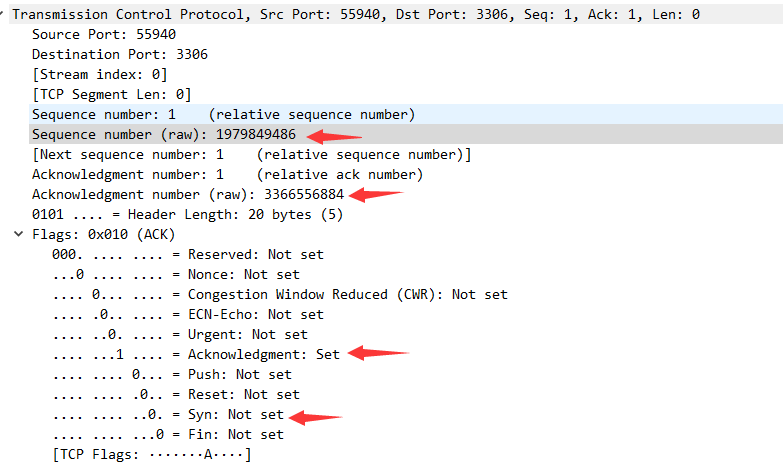Select the Header Length: 20 bytes row
Viewport: 783px width, 464px height.
[187, 214]
